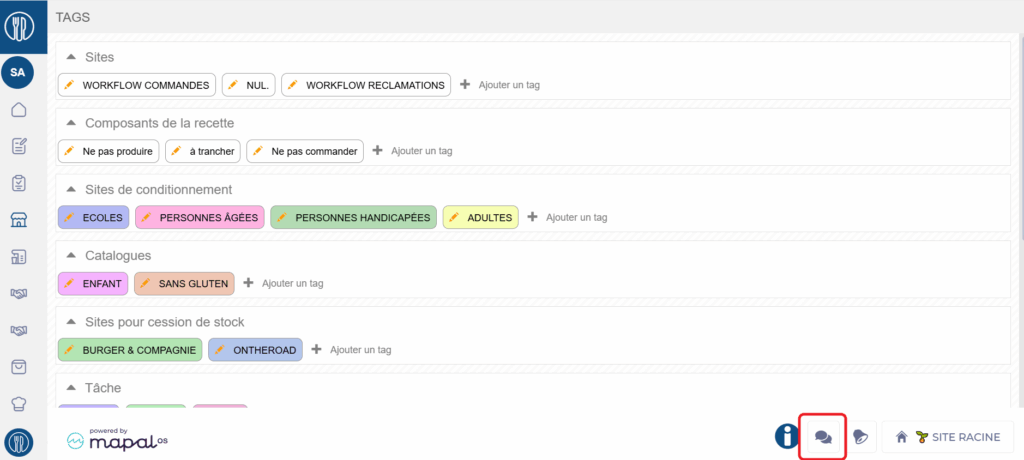
Task: Select the green BURGER & COMPAGNIE tag
Action: tap(139, 350)
